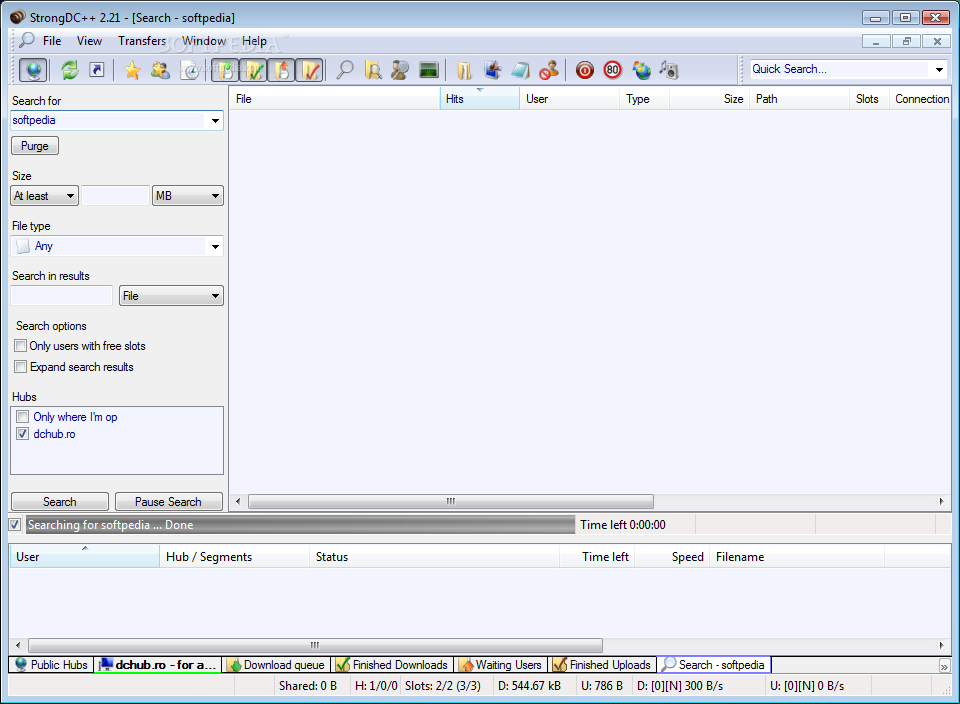Click the transfers pane horizontal scrollbar thumb

[x=315, y=646]
